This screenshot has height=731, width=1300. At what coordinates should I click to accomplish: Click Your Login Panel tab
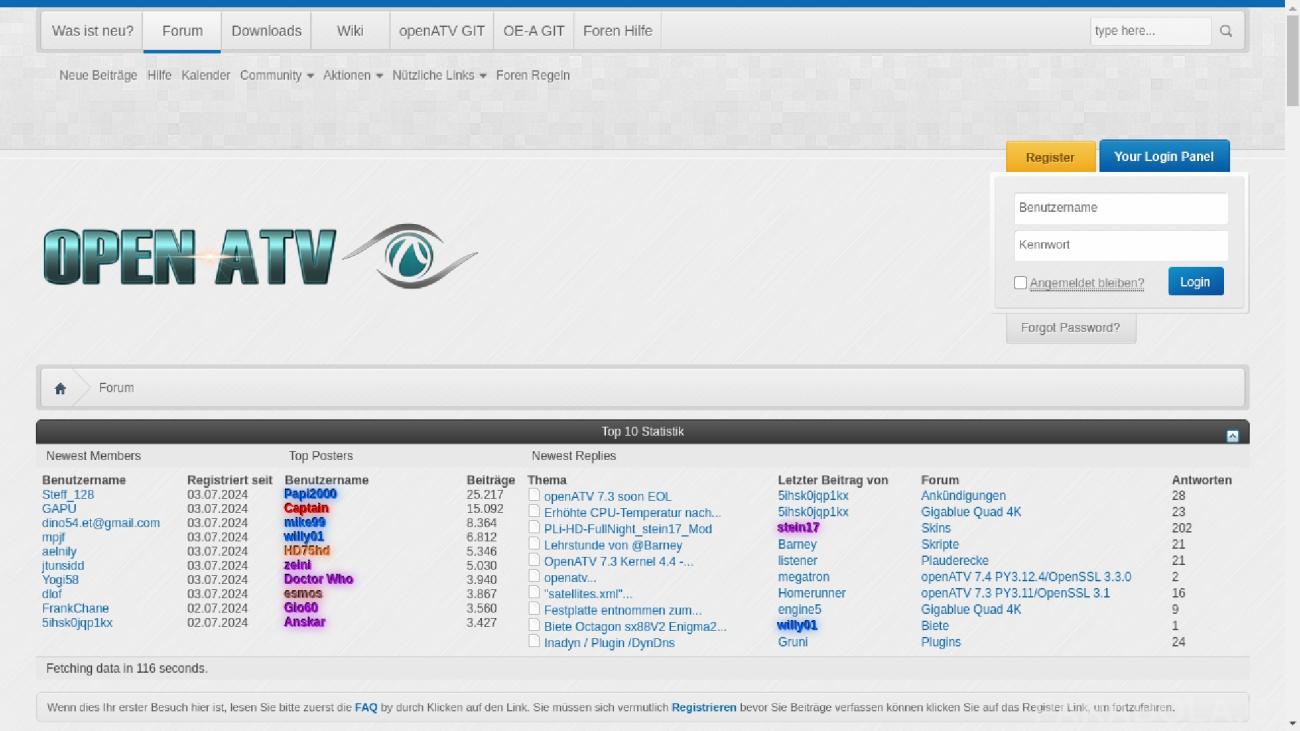click(x=1164, y=156)
